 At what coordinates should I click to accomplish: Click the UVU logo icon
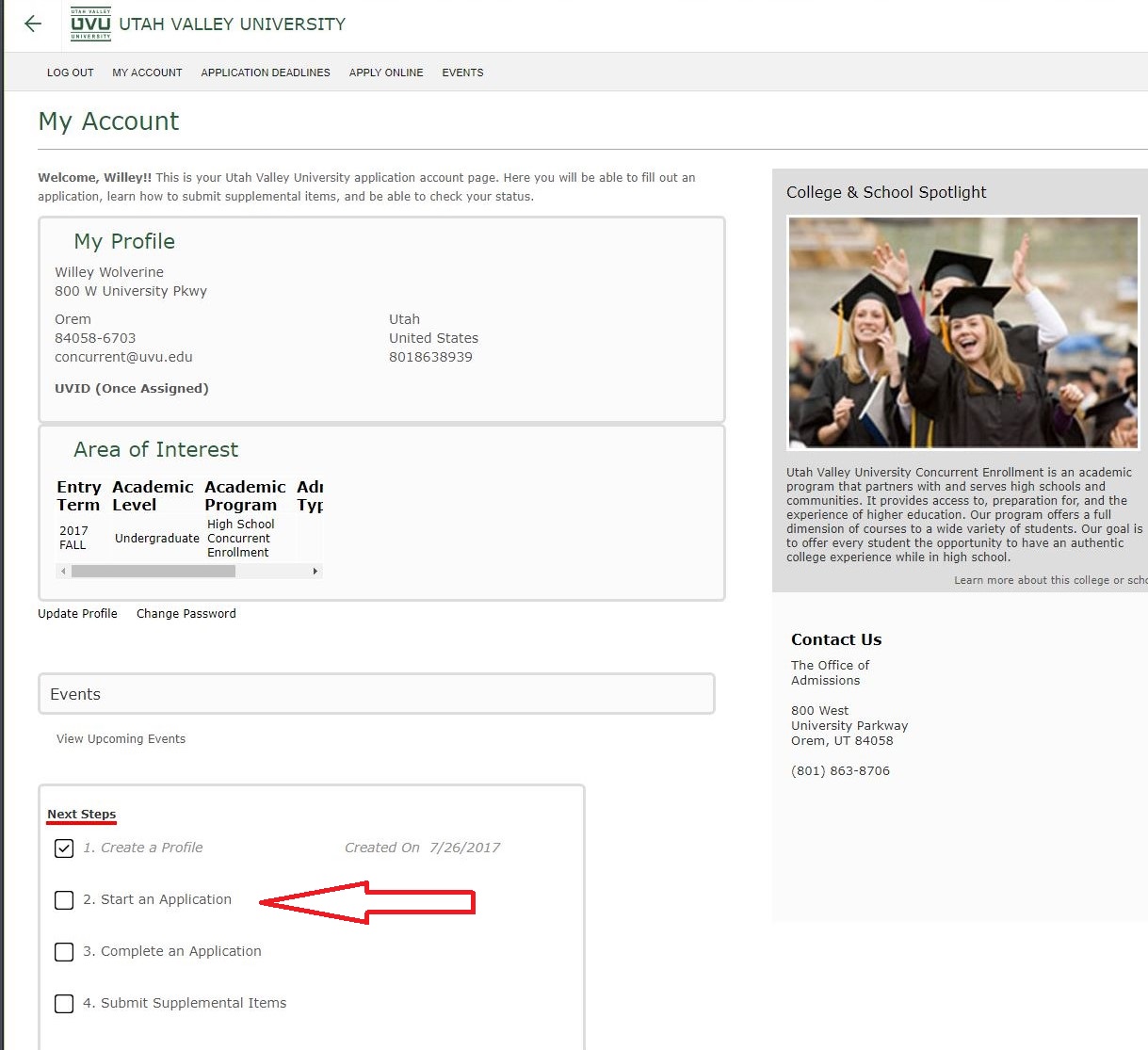click(90, 24)
